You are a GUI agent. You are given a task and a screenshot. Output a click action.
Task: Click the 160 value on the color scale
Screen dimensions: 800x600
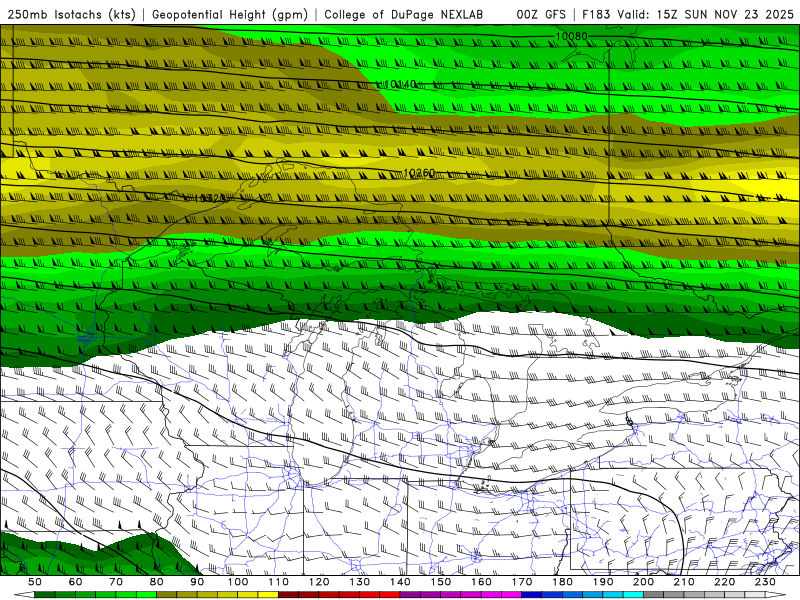[481, 582]
